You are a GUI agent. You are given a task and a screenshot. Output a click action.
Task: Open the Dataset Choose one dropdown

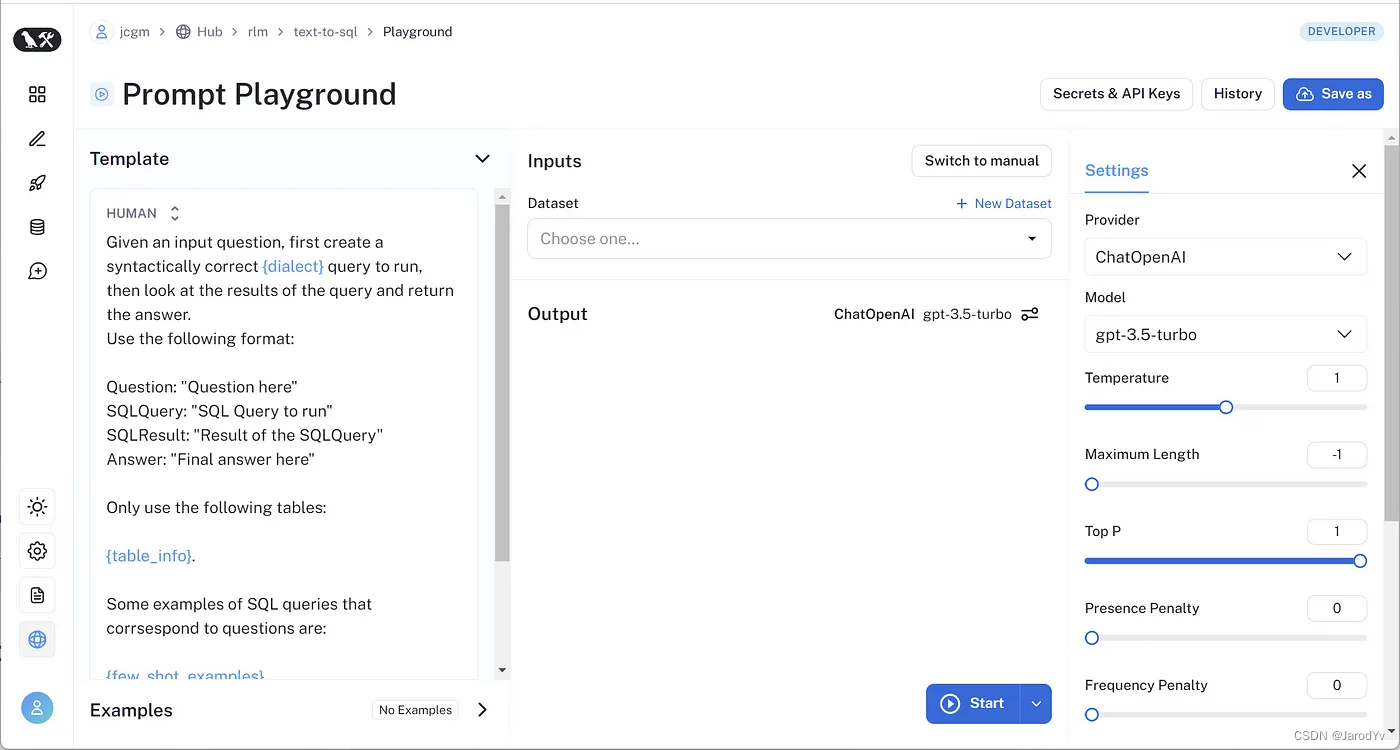pyautogui.click(x=789, y=239)
